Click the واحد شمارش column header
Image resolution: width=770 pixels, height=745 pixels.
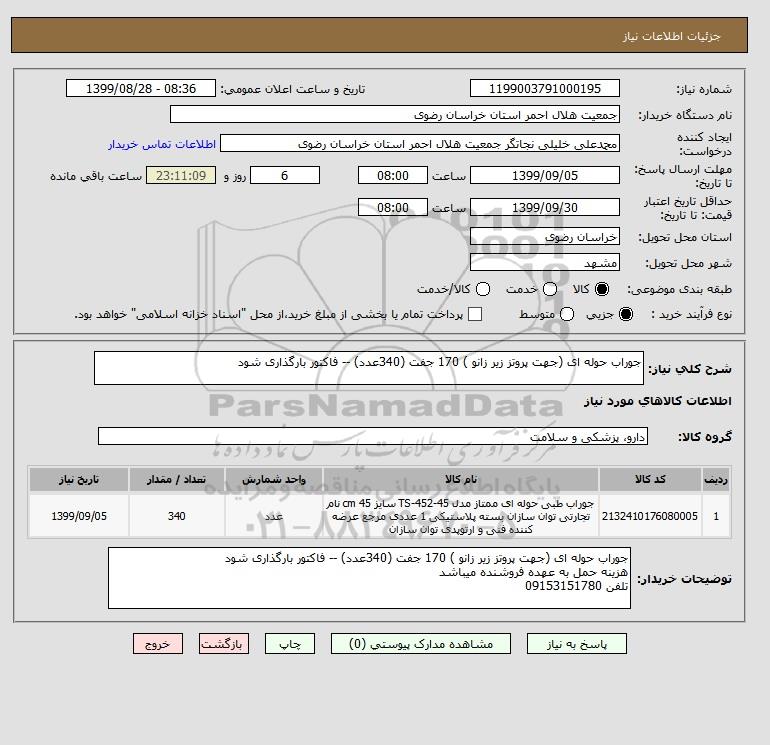click(274, 479)
